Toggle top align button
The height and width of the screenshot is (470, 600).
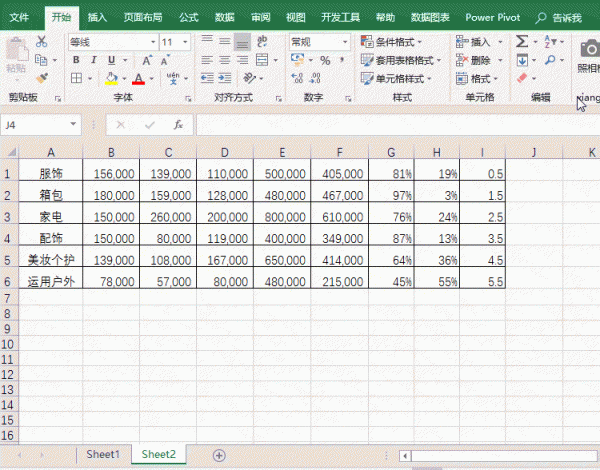tap(207, 41)
